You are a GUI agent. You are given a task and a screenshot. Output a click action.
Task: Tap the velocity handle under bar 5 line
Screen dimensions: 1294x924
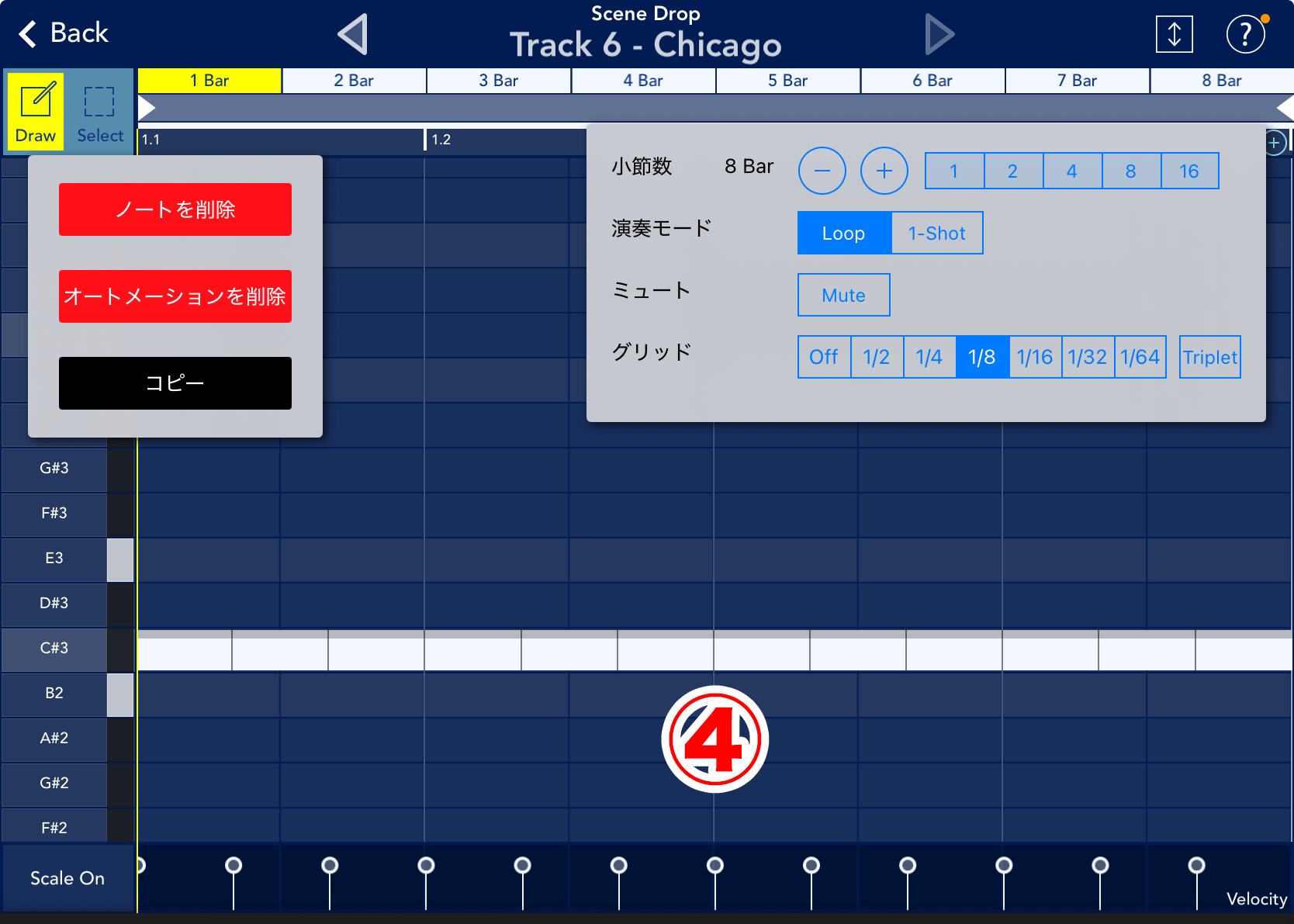715,865
